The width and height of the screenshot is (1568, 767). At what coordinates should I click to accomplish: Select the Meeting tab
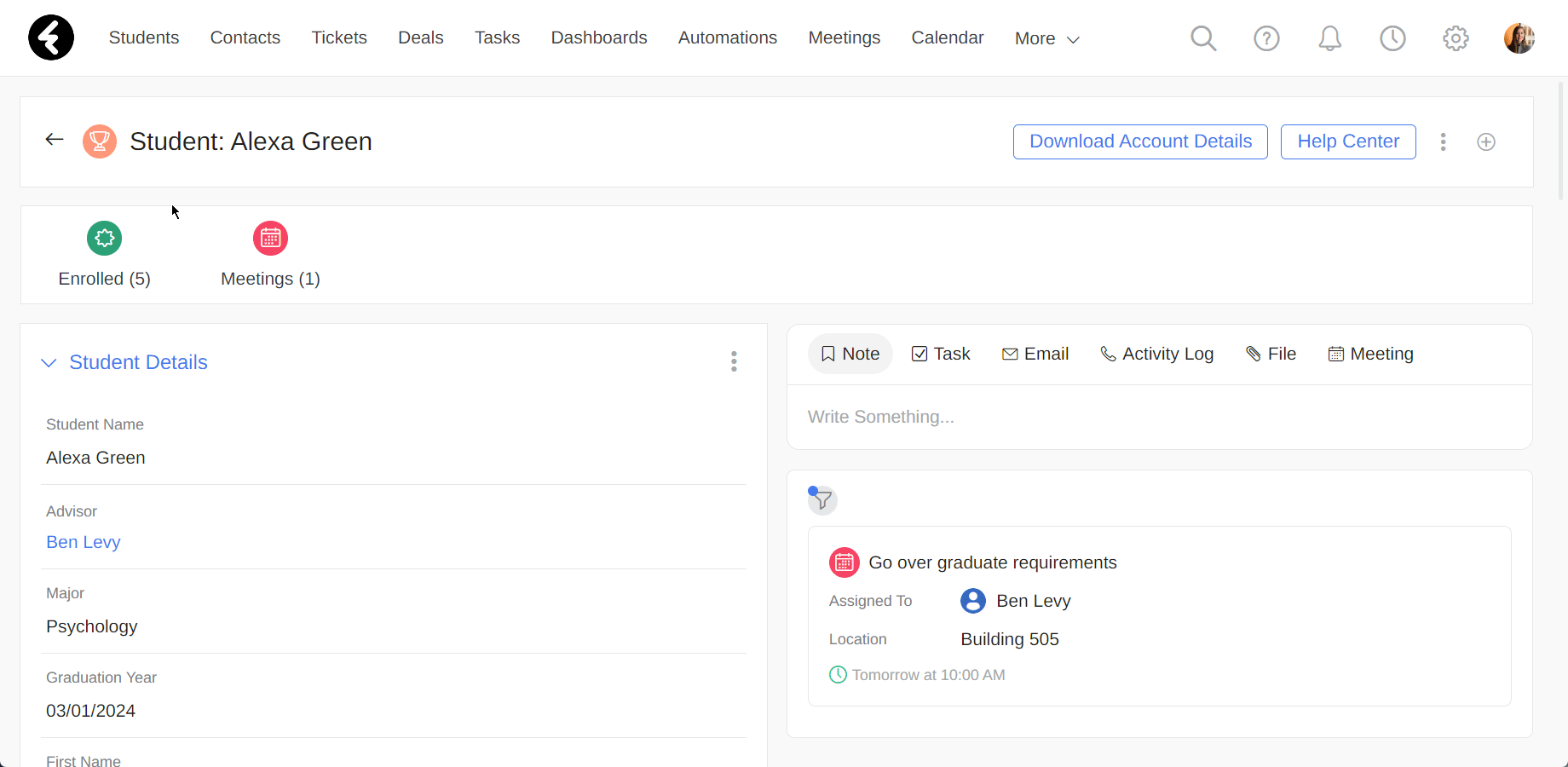pos(1370,354)
